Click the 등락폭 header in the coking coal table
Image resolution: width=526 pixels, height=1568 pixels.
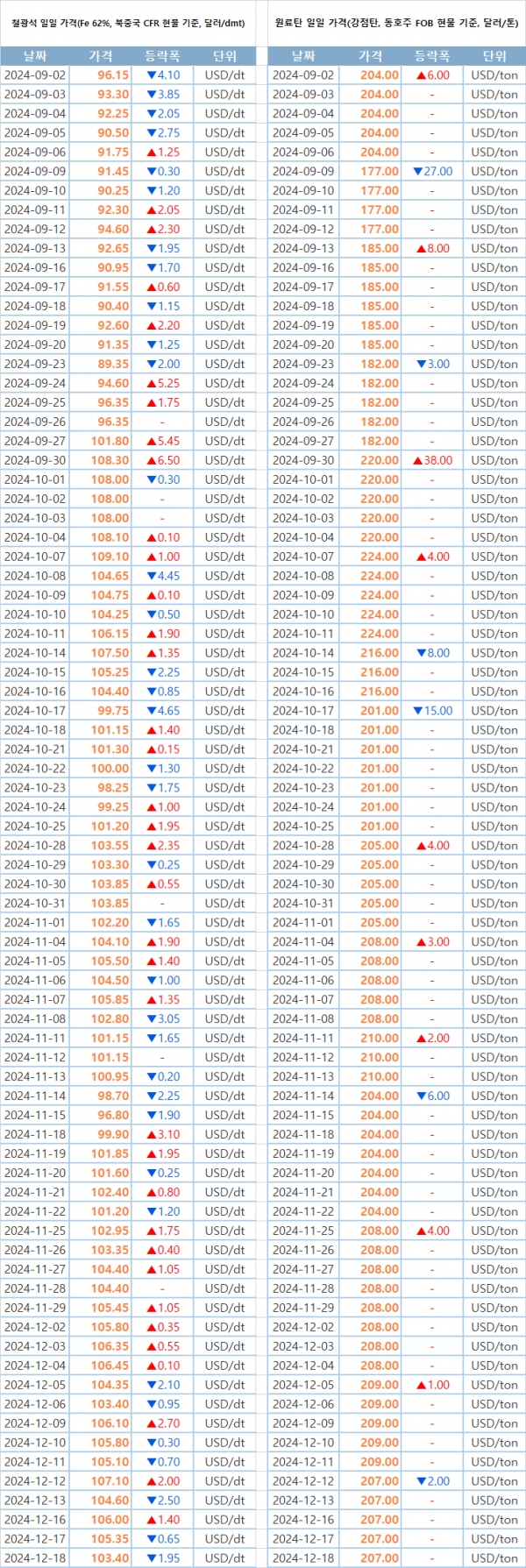click(431, 56)
